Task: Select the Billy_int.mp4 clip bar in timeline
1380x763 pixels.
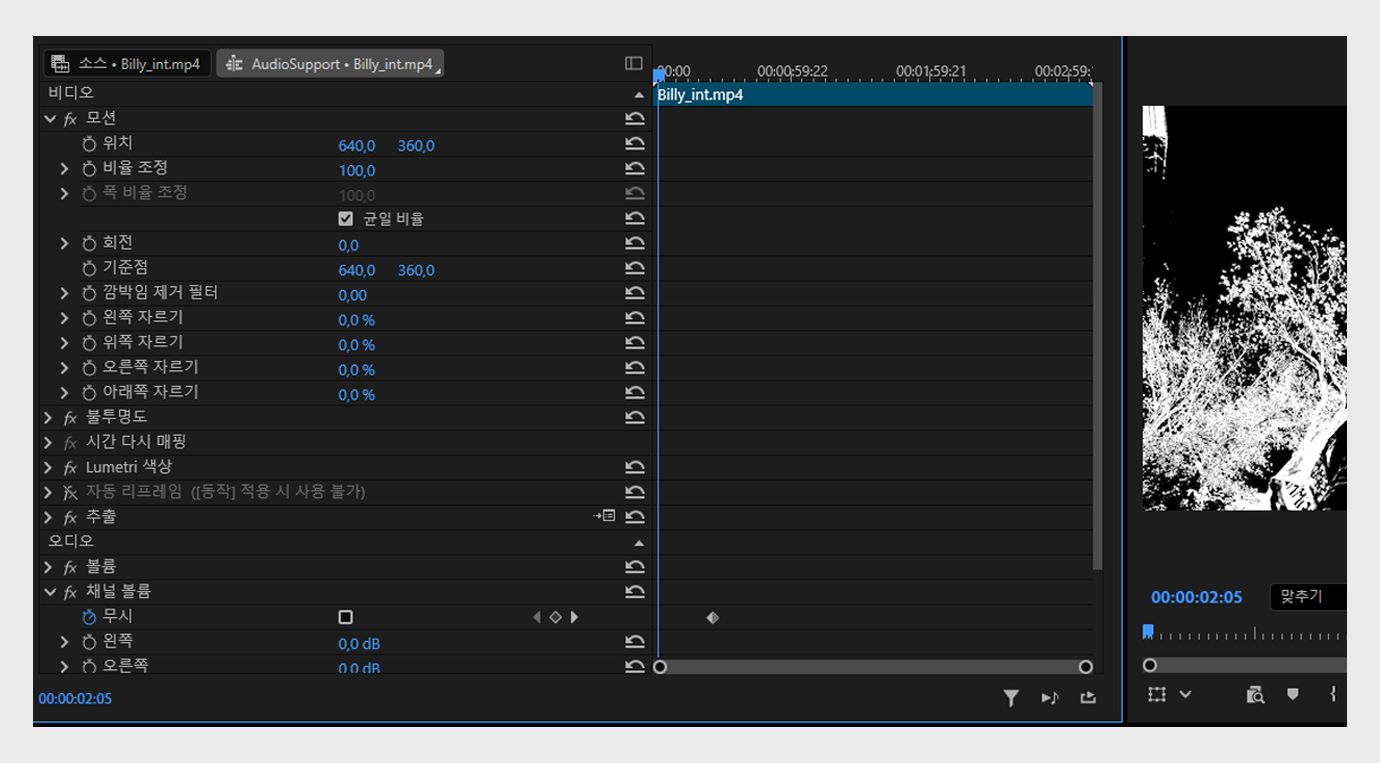Action: [873, 95]
